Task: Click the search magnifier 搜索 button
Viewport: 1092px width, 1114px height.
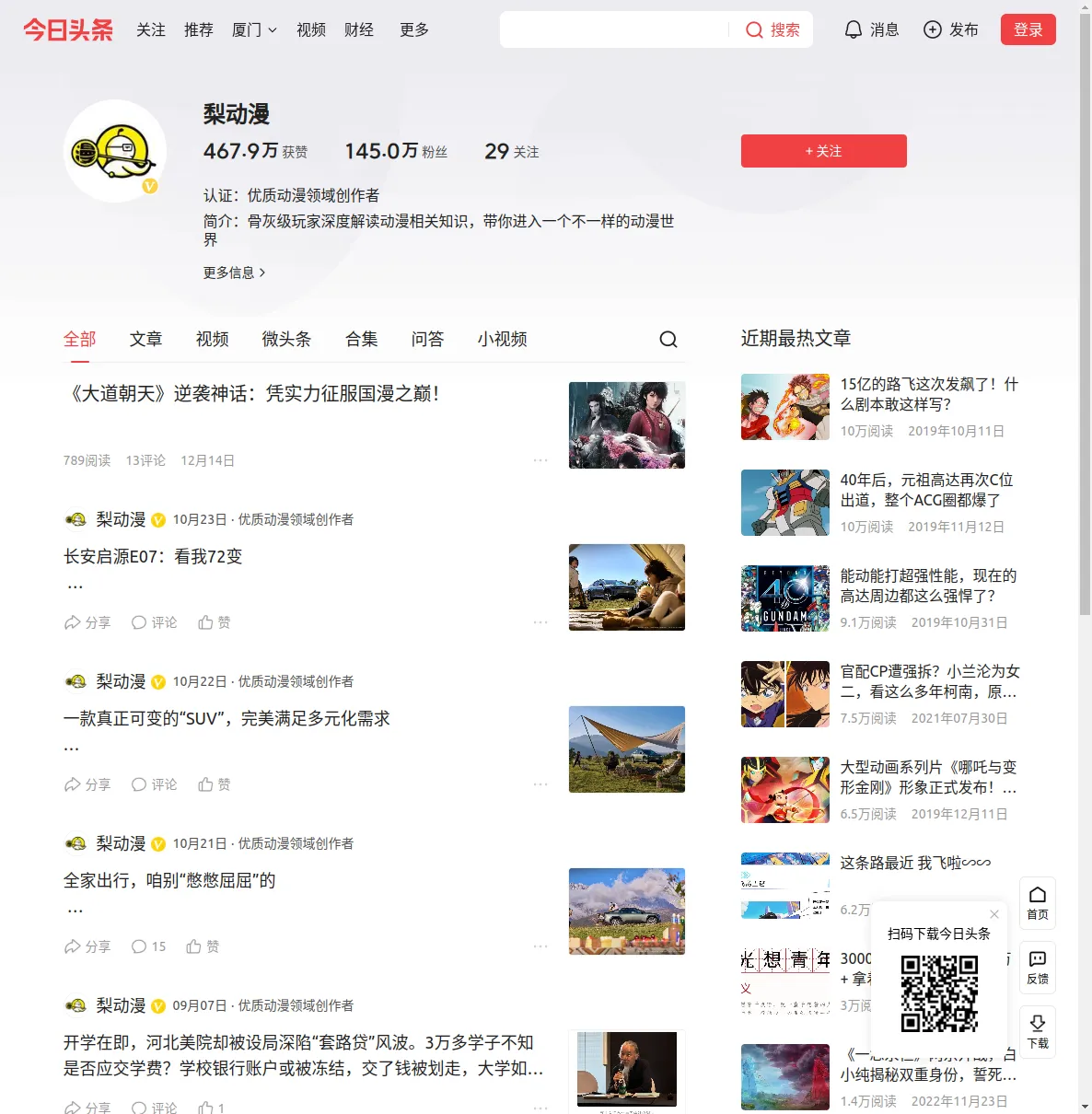Action: pos(773,29)
